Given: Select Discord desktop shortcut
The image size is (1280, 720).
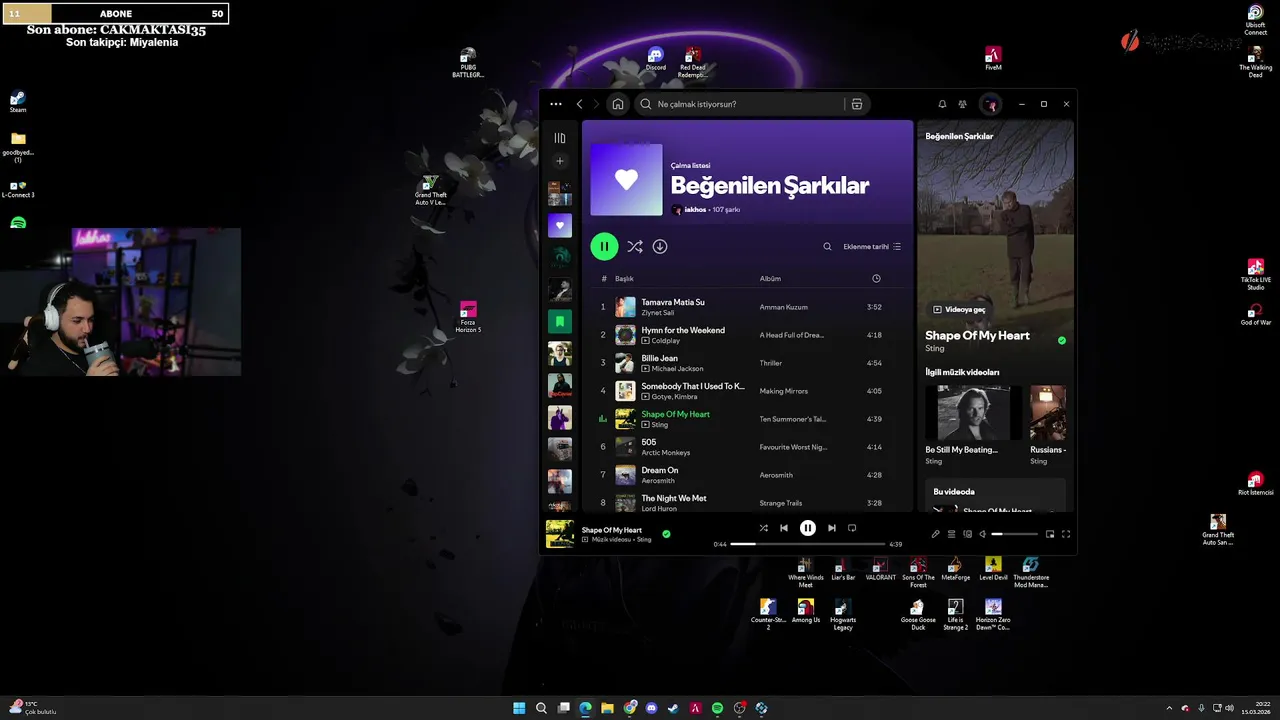Looking at the screenshot, I should point(656,59).
